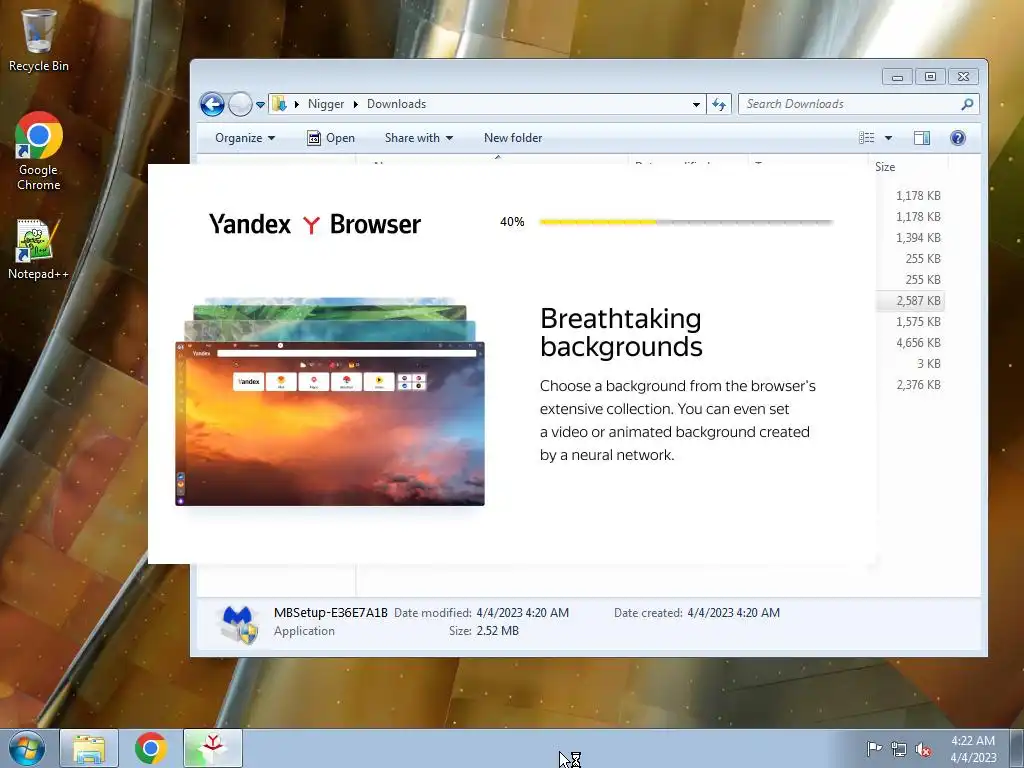Launch Google Chrome from the desktop shortcut
The width and height of the screenshot is (1024, 768).
(x=39, y=151)
